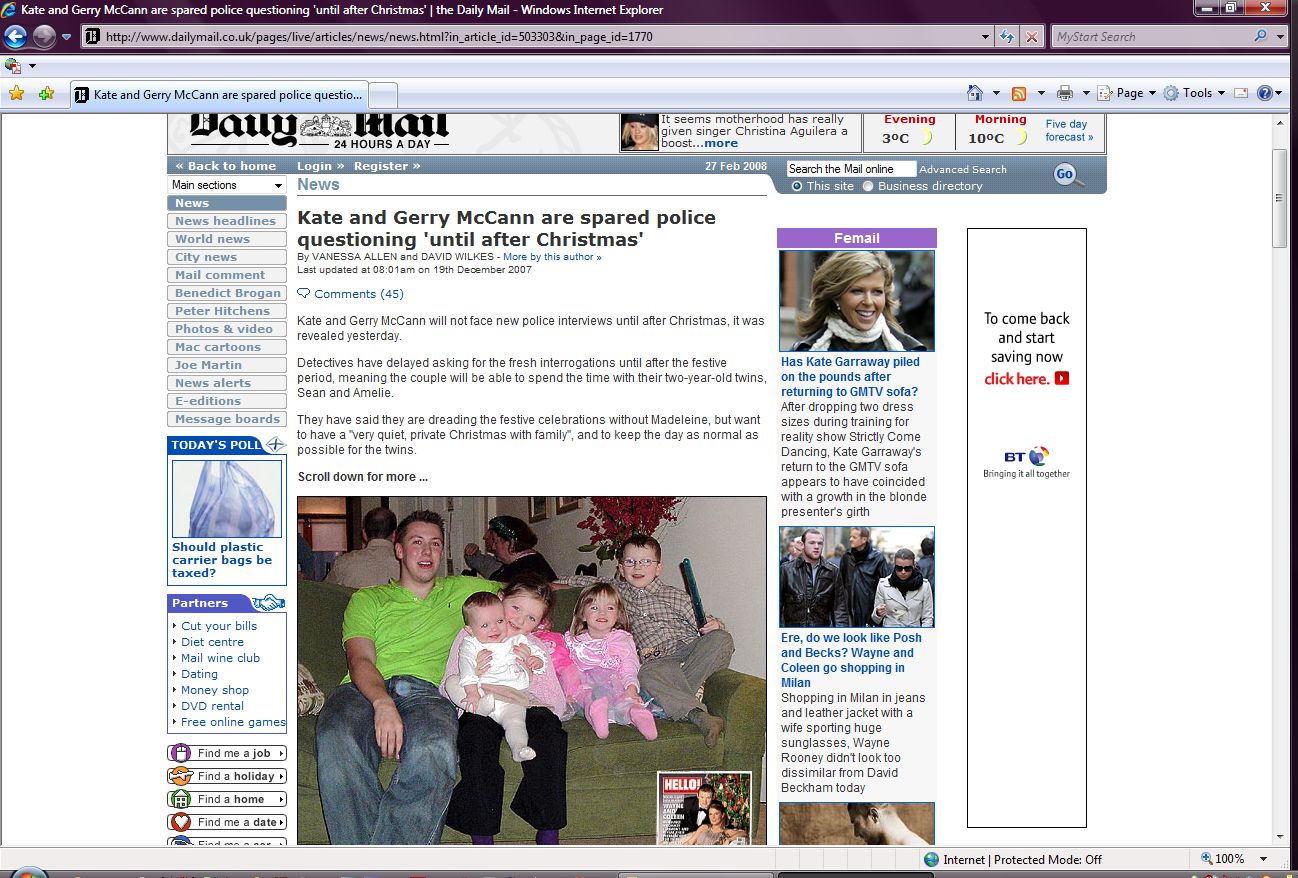Image resolution: width=1298 pixels, height=878 pixels.
Task: Open the Favorites Center star icon
Action: (x=16, y=94)
